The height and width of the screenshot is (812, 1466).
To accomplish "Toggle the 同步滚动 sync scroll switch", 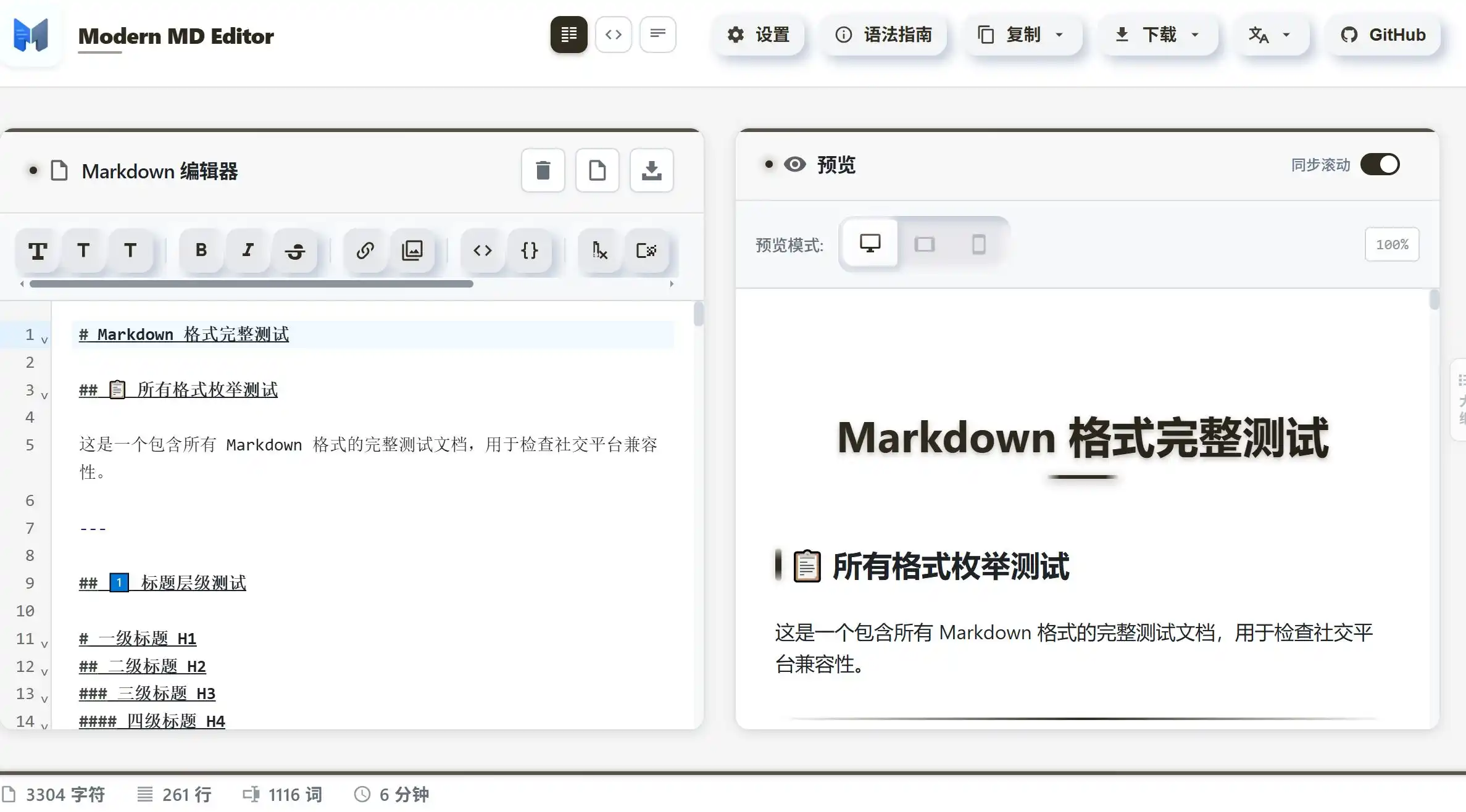I will [x=1380, y=165].
